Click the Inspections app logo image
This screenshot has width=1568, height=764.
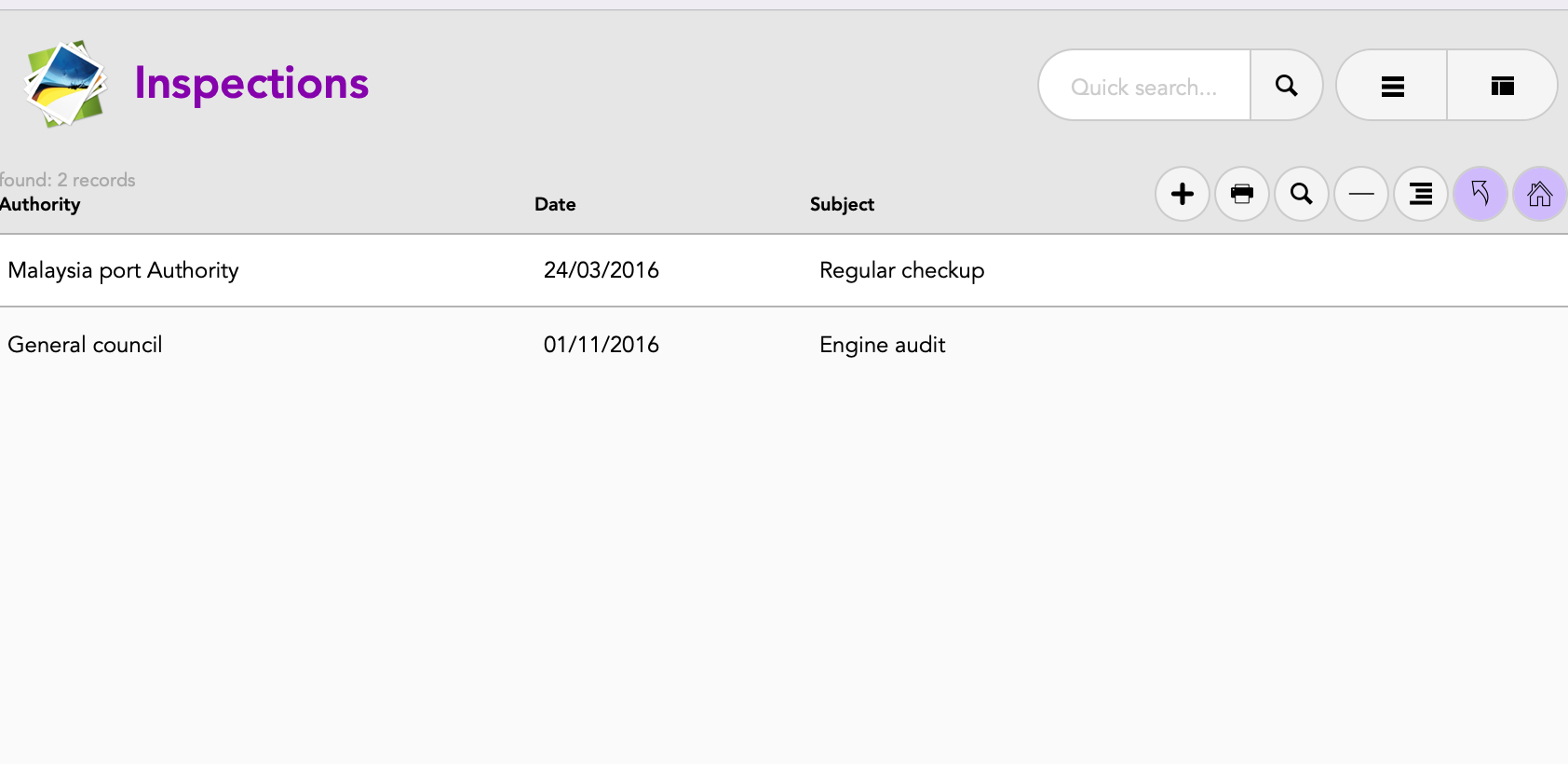click(x=65, y=84)
